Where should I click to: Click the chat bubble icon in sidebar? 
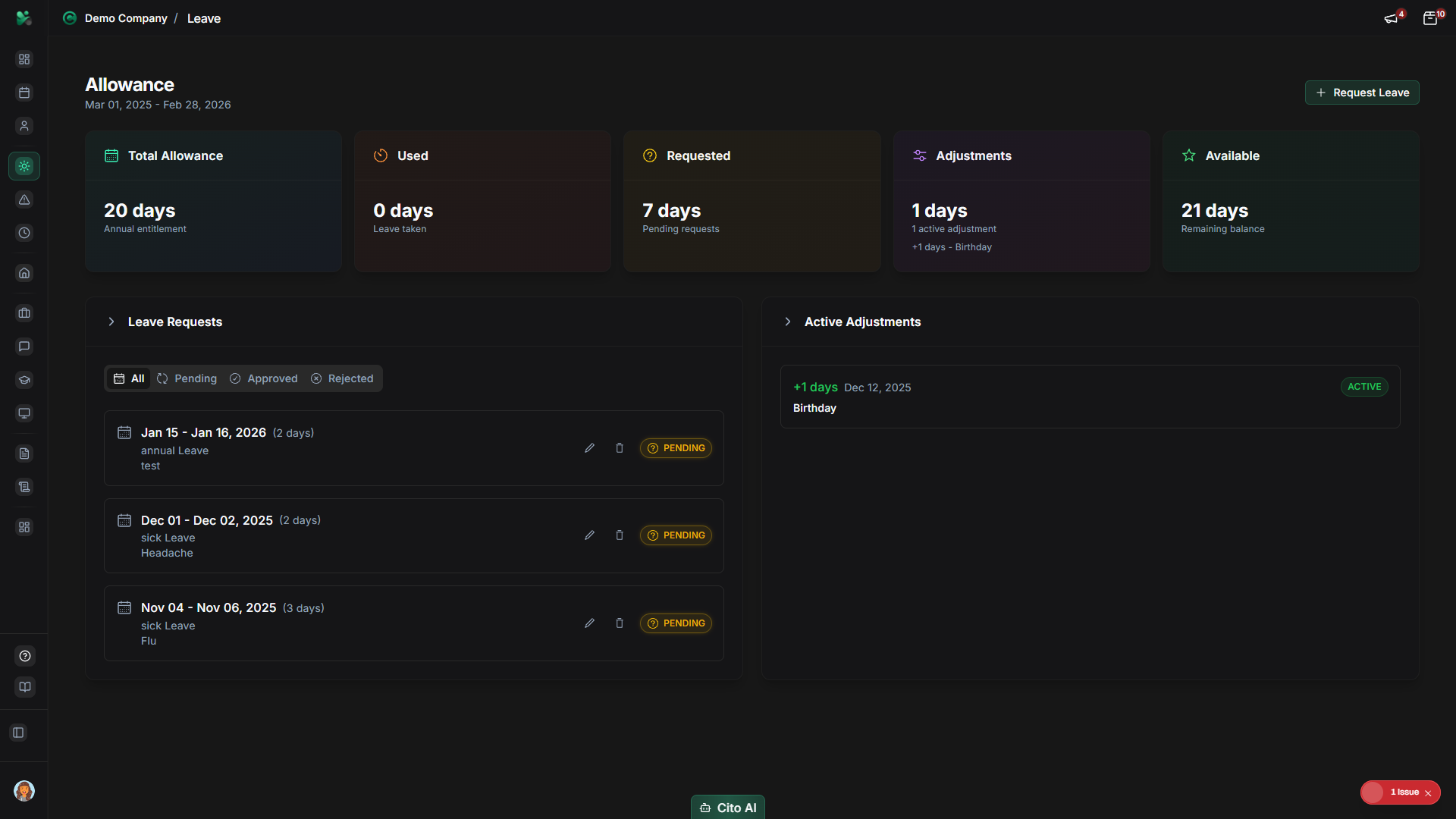[x=24, y=347]
